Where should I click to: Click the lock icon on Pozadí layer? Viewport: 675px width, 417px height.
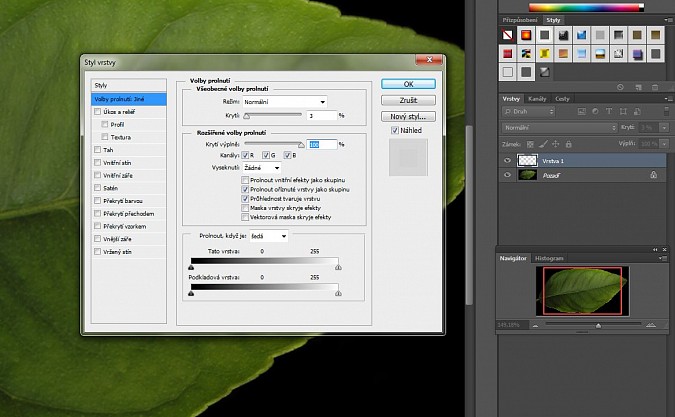[x=653, y=175]
